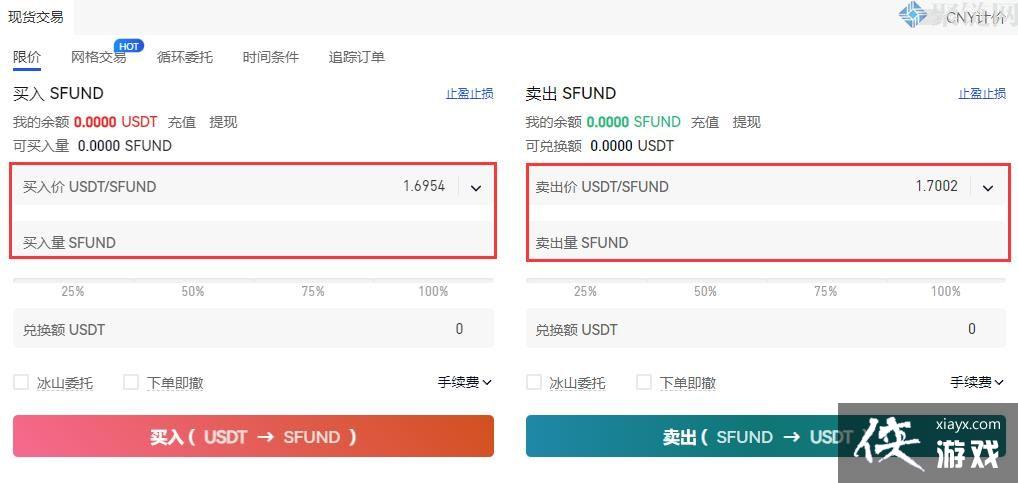The width and height of the screenshot is (1018, 483).
Task: Expand the sell price dropdown chevron
Action: [988, 187]
